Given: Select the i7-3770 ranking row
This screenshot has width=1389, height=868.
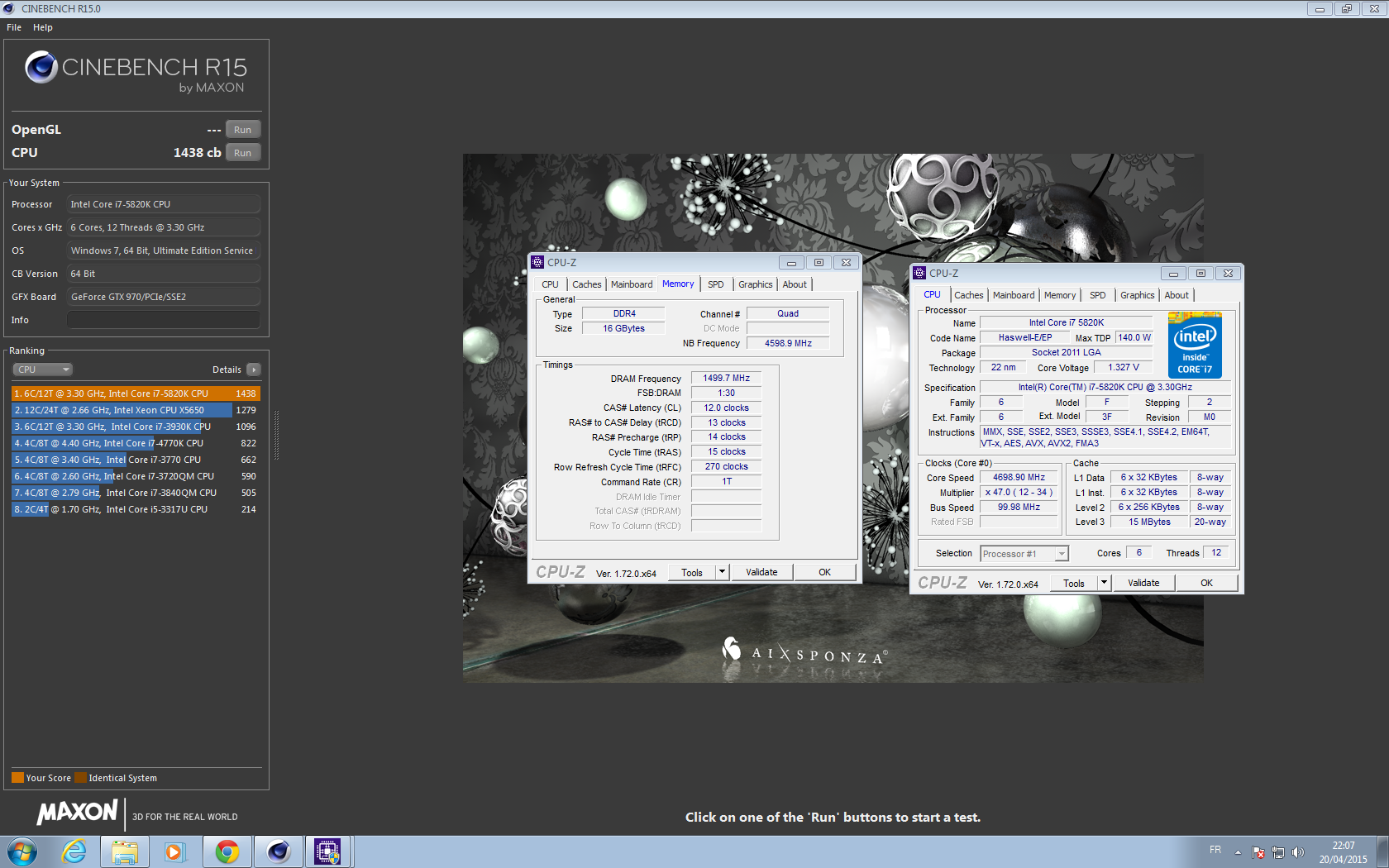Looking at the screenshot, I should point(136,460).
